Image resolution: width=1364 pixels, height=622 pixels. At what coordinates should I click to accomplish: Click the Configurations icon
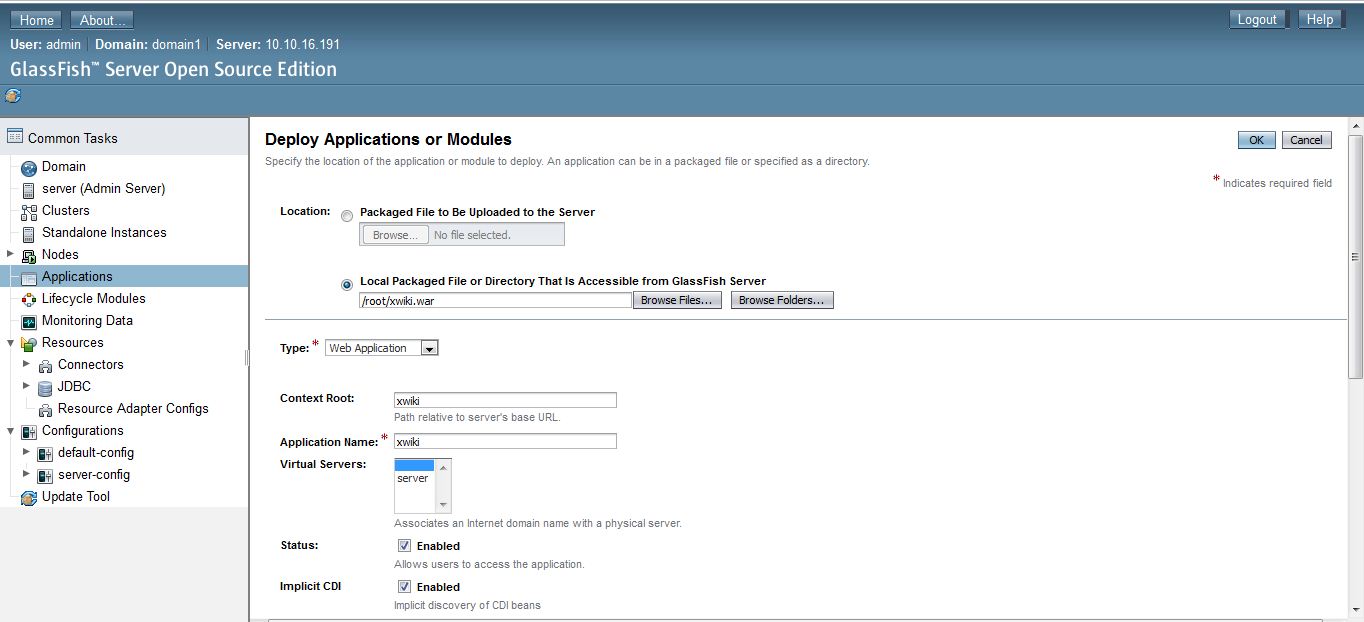(x=29, y=431)
